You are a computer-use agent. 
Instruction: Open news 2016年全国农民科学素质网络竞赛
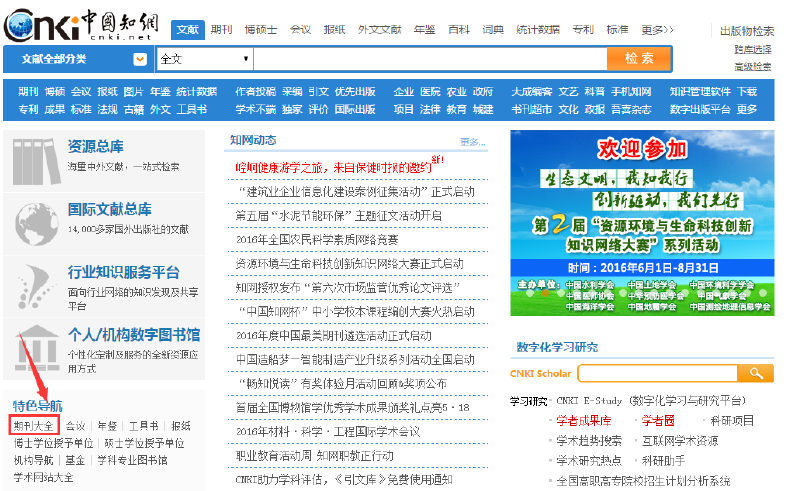pos(317,240)
